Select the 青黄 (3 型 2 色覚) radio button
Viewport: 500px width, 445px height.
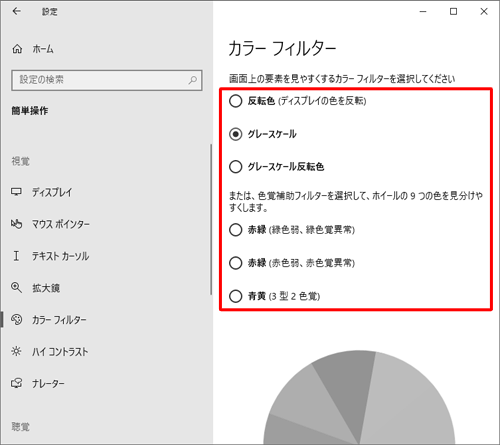point(236,296)
